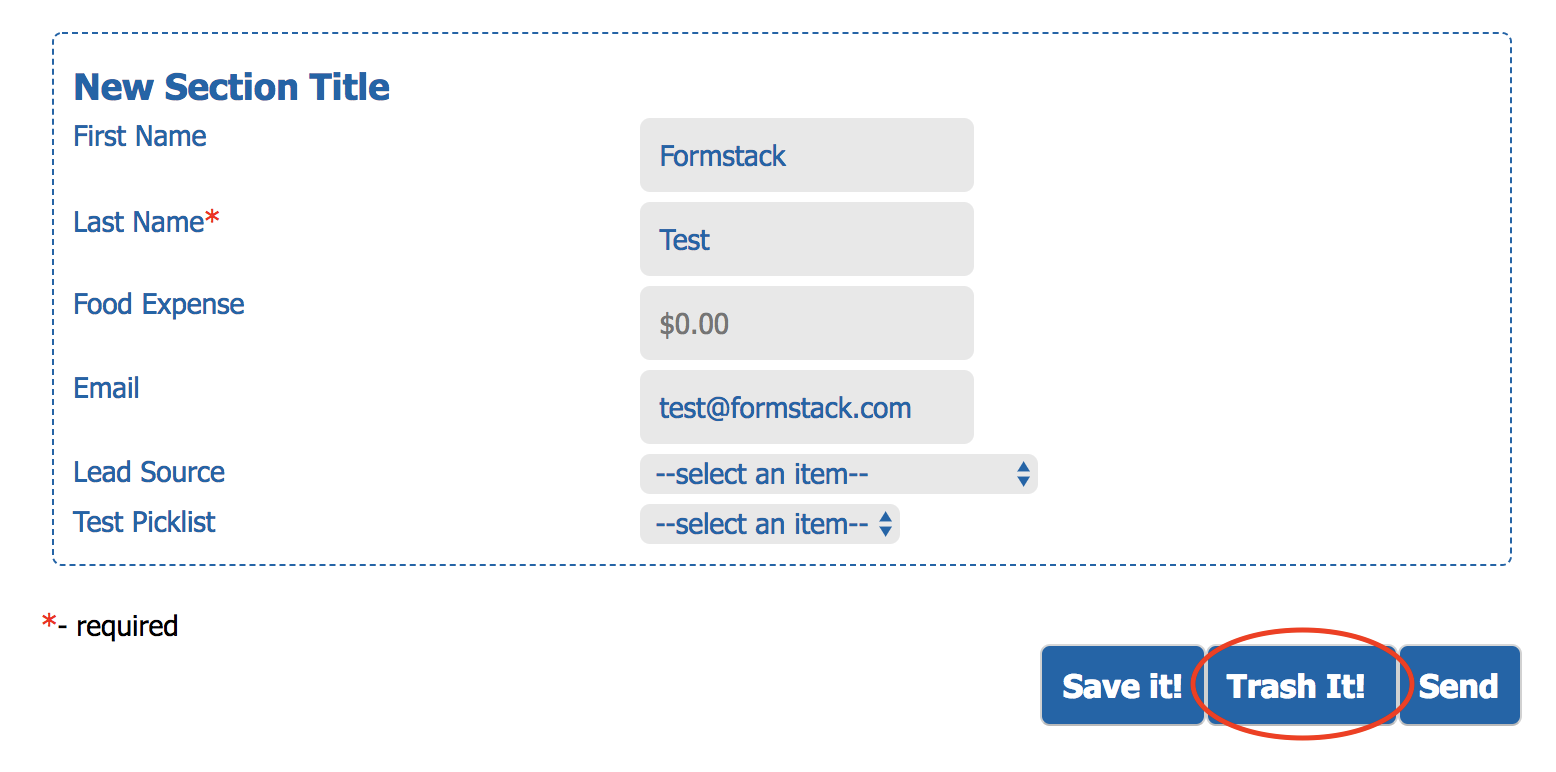Focus the Last Name field containing Test

pos(806,239)
